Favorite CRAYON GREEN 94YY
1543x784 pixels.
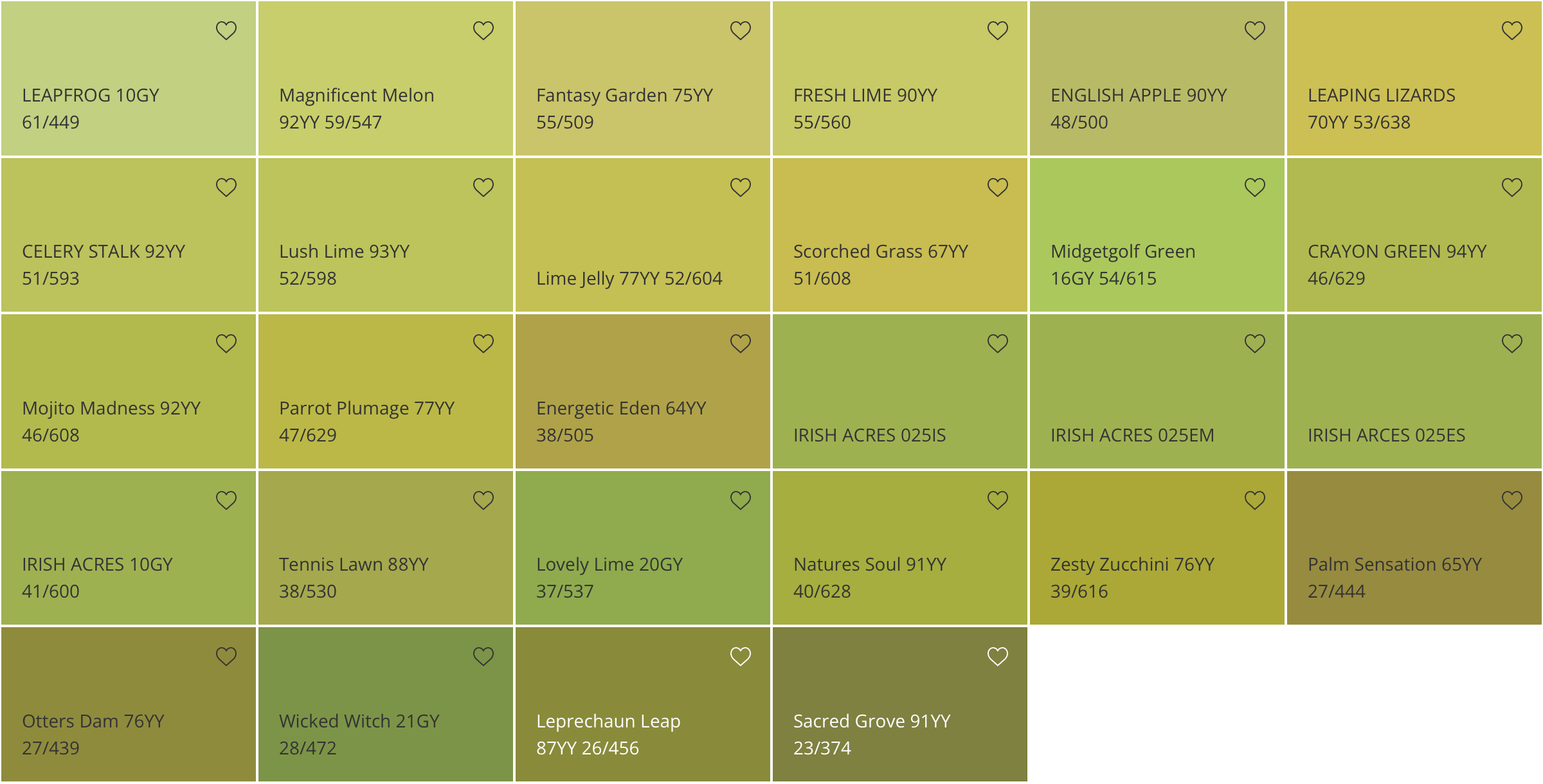click(1512, 188)
